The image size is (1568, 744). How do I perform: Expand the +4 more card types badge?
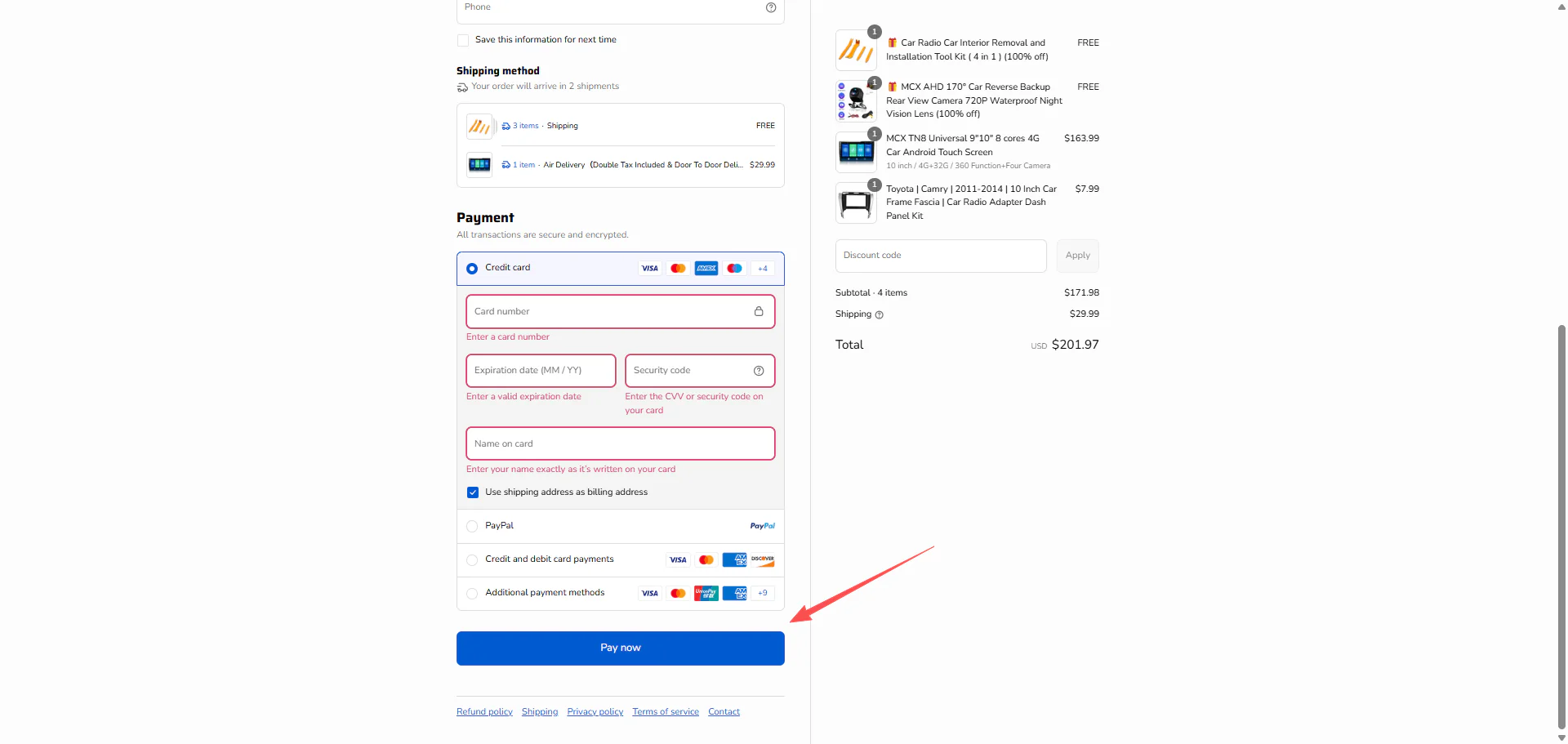[x=762, y=269]
